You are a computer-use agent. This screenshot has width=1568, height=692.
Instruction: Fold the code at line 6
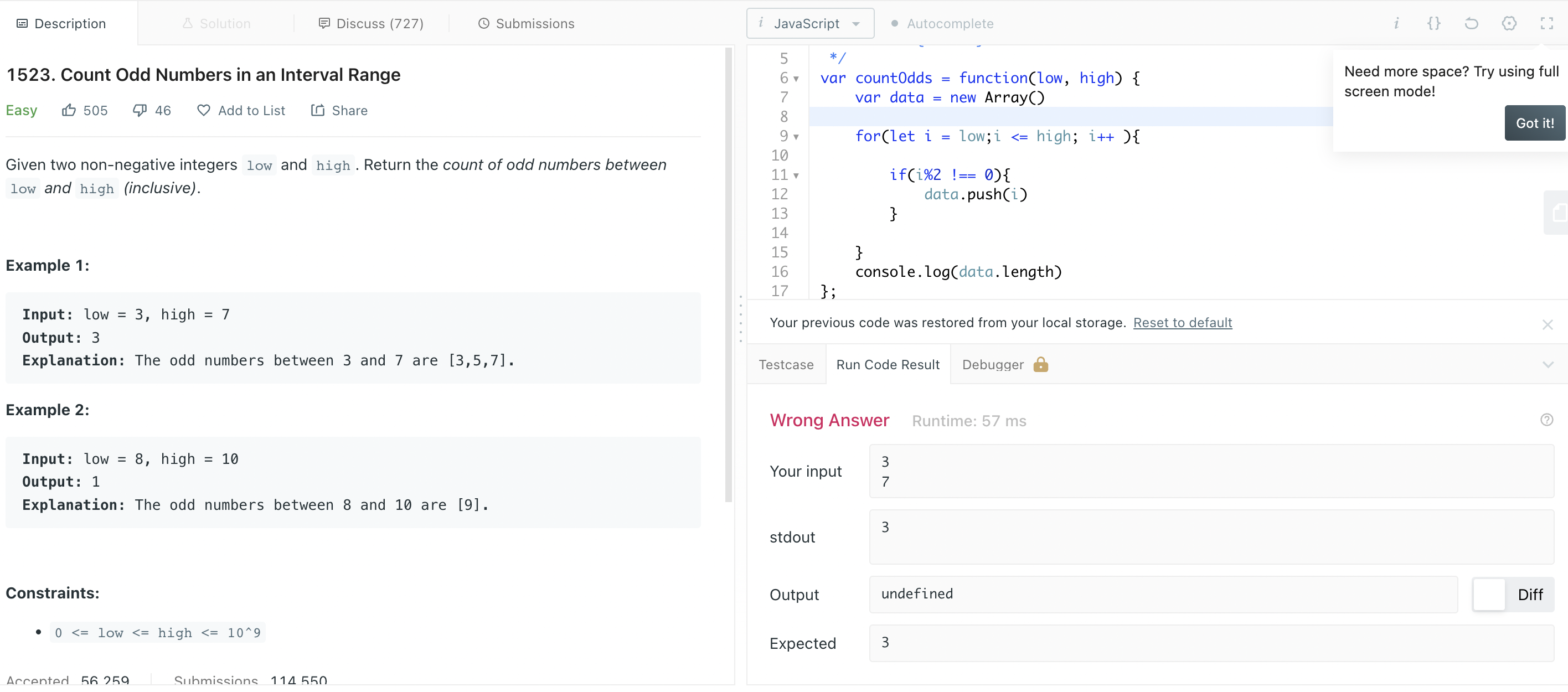(x=796, y=79)
